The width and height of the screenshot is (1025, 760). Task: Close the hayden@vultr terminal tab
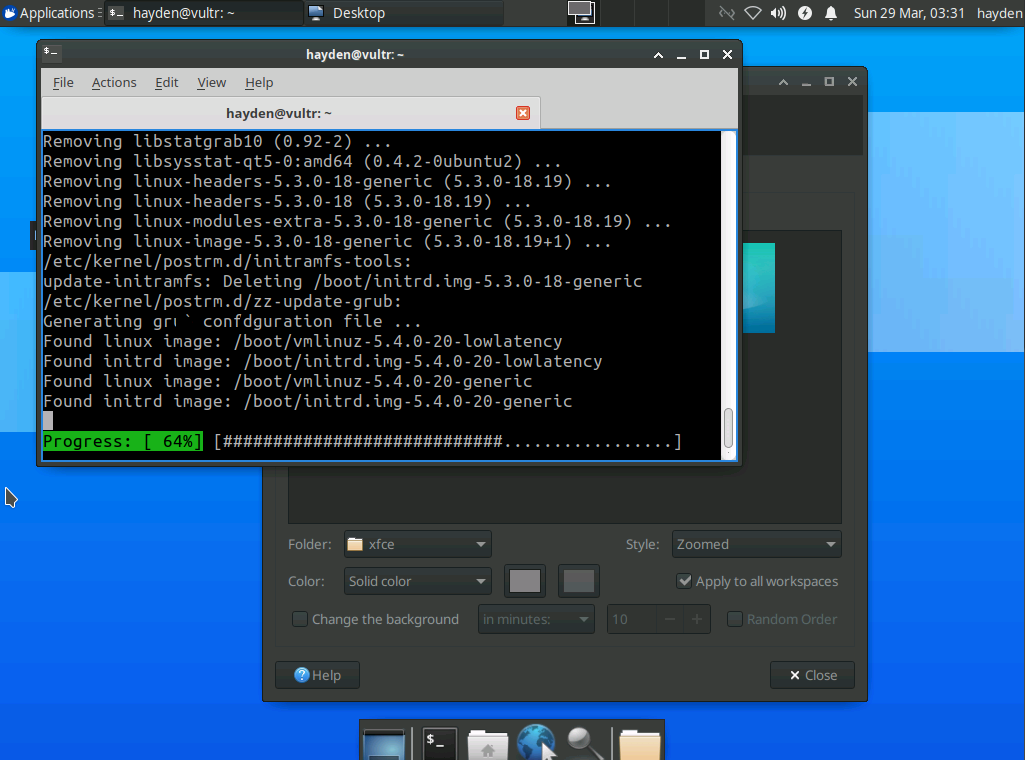[x=522, y=113]
